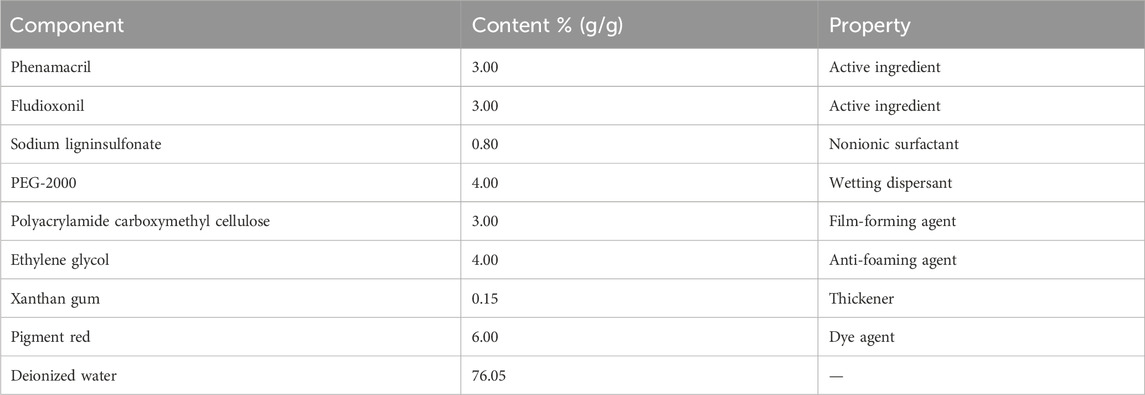Click the Wetting dispersant property cell

(x=981, y=183)
